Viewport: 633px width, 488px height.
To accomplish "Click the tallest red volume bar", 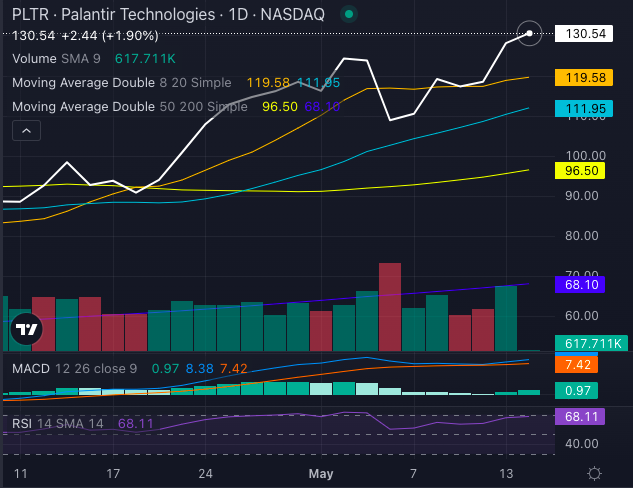I will click(390, 307).
